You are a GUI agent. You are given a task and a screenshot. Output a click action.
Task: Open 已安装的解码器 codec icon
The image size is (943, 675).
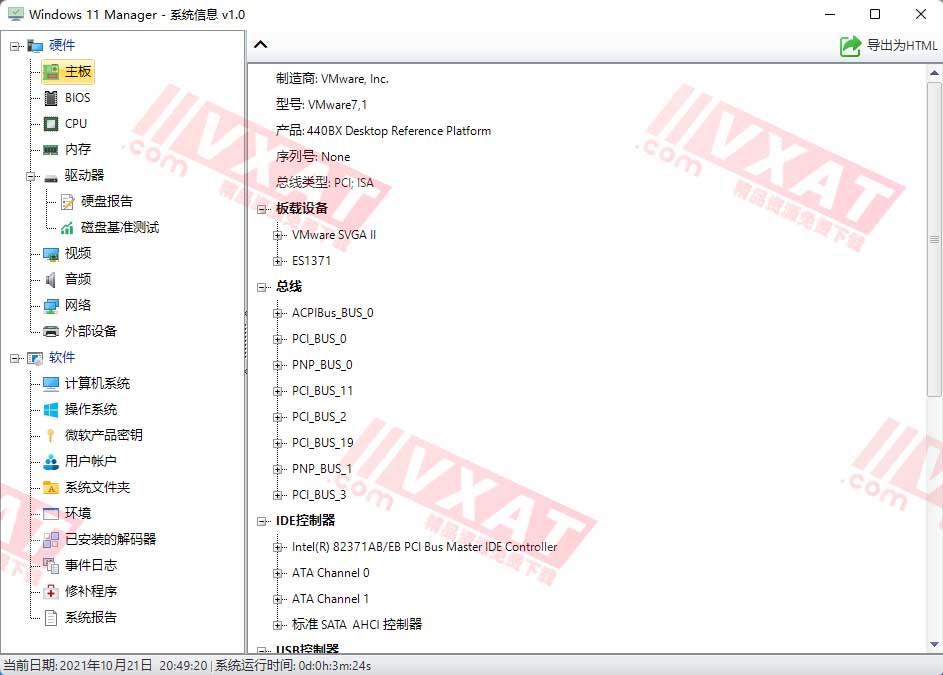pos(51,540)
